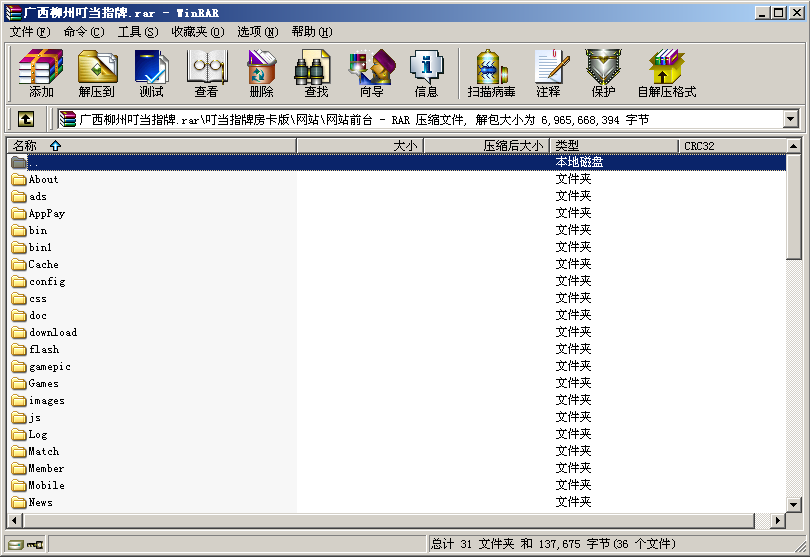Expand the archive path dropdown arrow

point(791,119)
